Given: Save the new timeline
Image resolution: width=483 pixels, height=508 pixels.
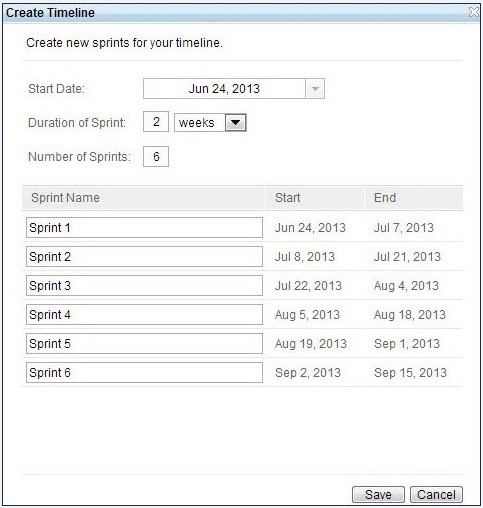Looking at the screenshot, I should point(378,494).
